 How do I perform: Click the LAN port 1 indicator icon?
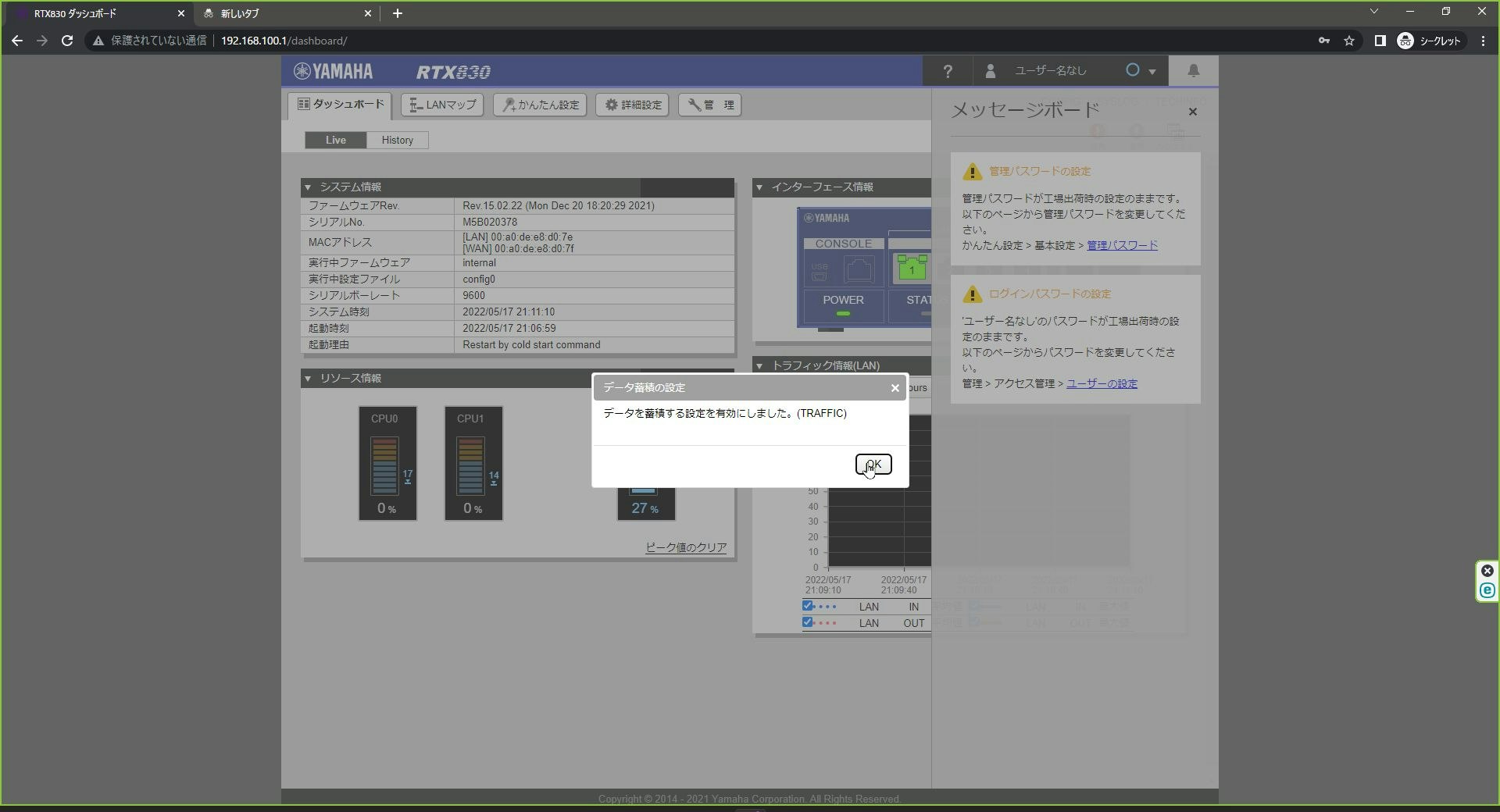(912, 269)
